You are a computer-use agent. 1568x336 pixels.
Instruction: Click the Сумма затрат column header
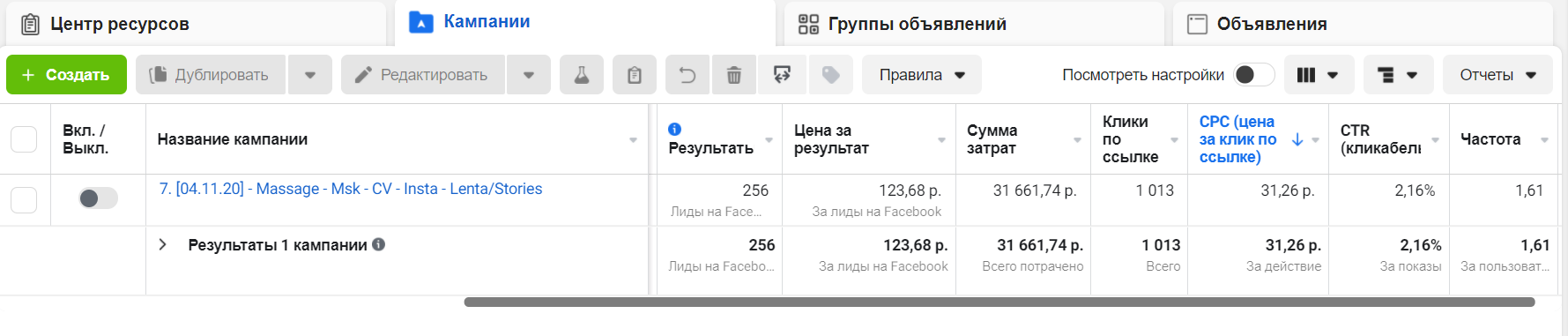(x=992, y=139)
